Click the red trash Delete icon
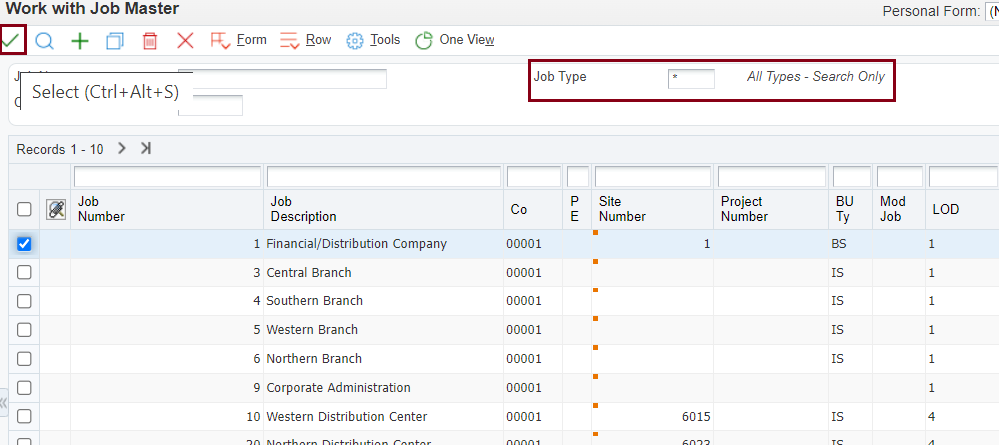999x445 pixels. [150, 41]
